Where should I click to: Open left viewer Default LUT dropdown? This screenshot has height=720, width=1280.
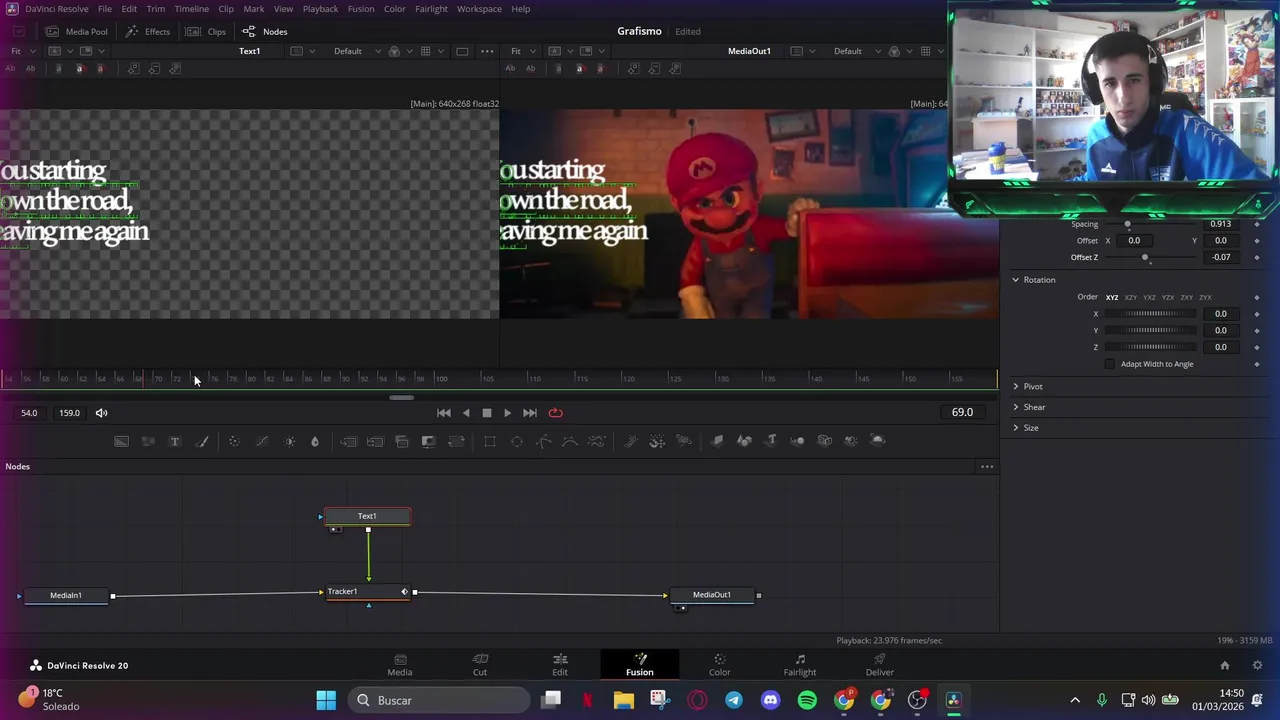tap(355, 51)
